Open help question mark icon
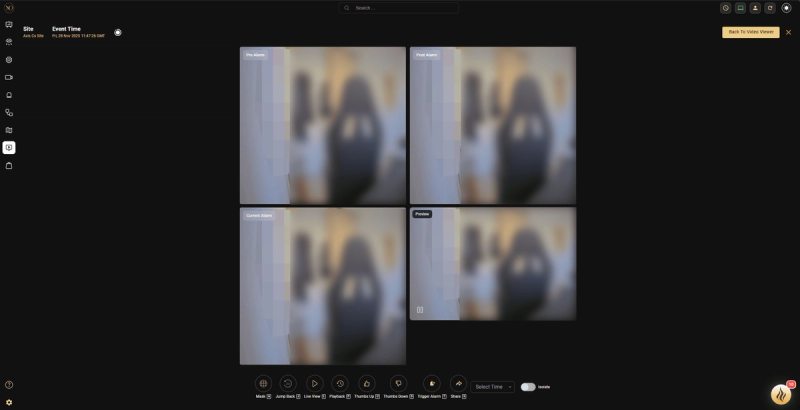 click(9, 385)
